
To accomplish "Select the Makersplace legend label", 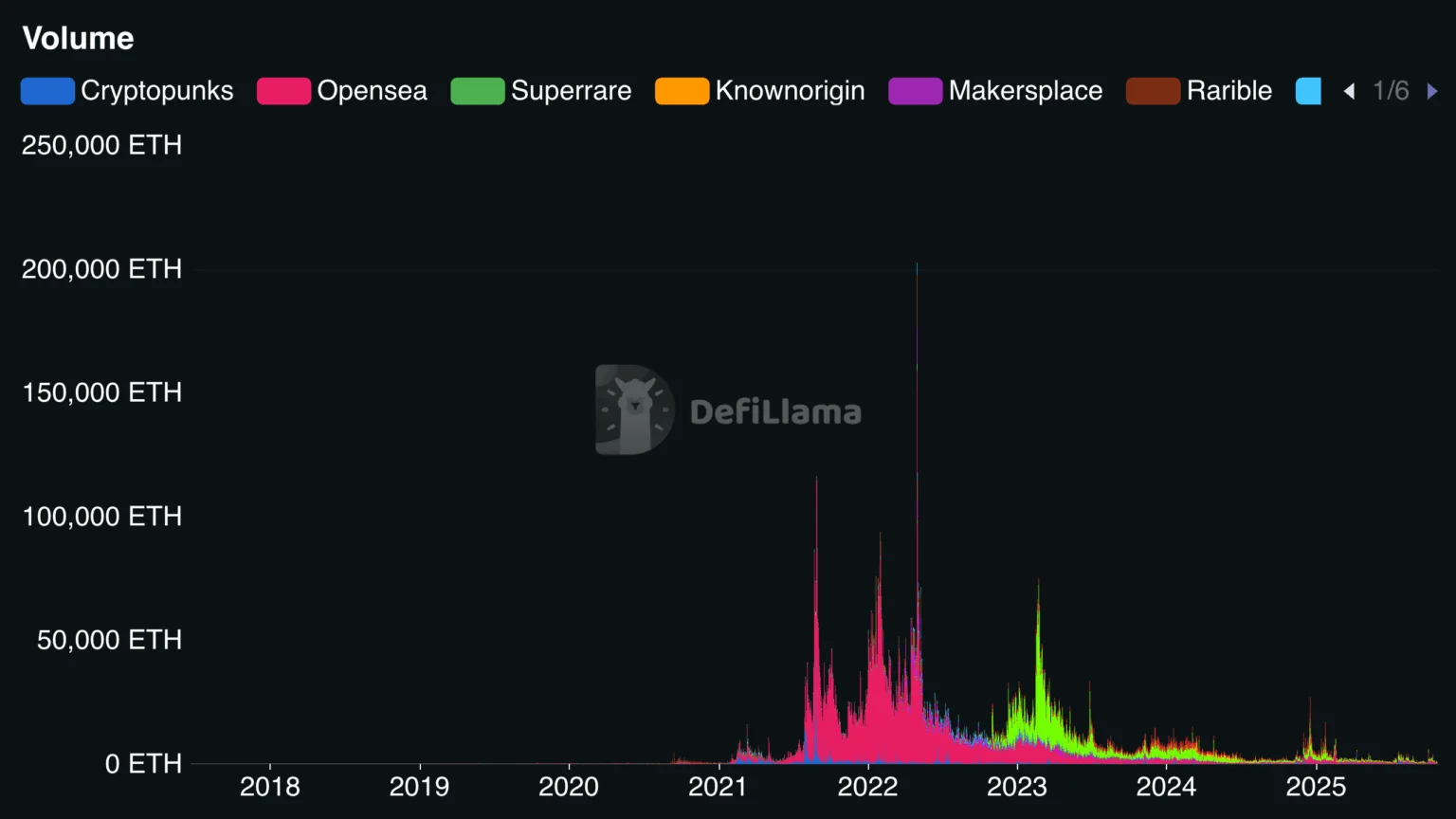I will (x=1026, y=91).
